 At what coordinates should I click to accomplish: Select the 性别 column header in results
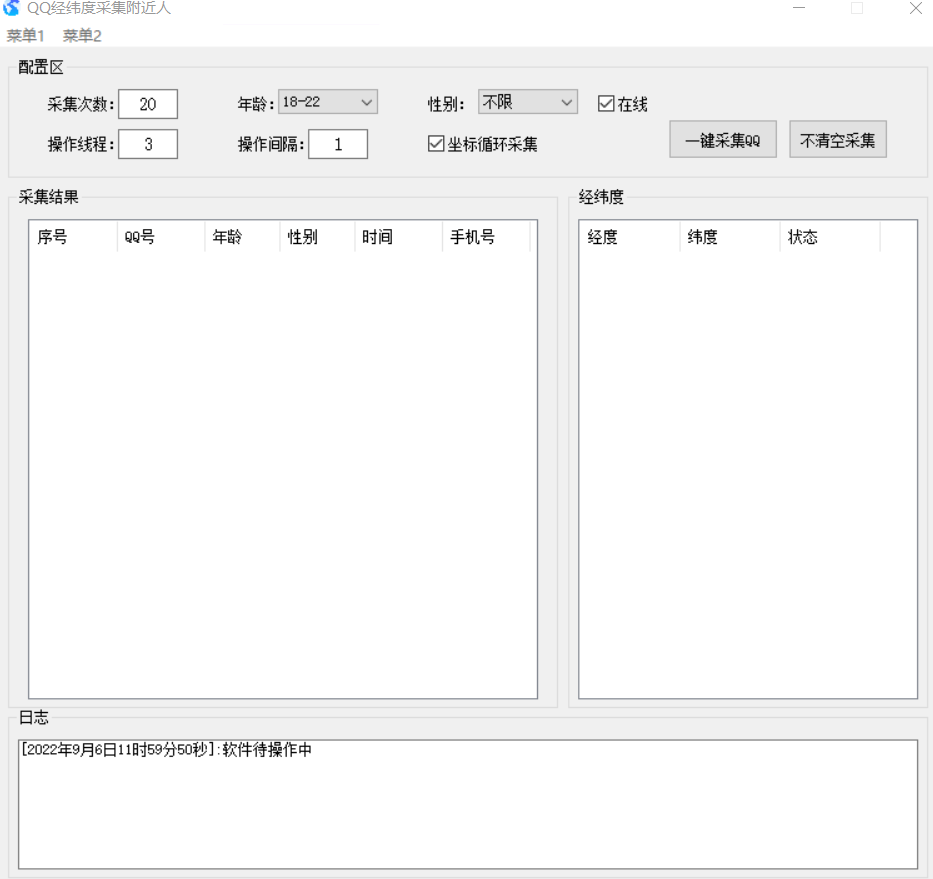point(318,237)
